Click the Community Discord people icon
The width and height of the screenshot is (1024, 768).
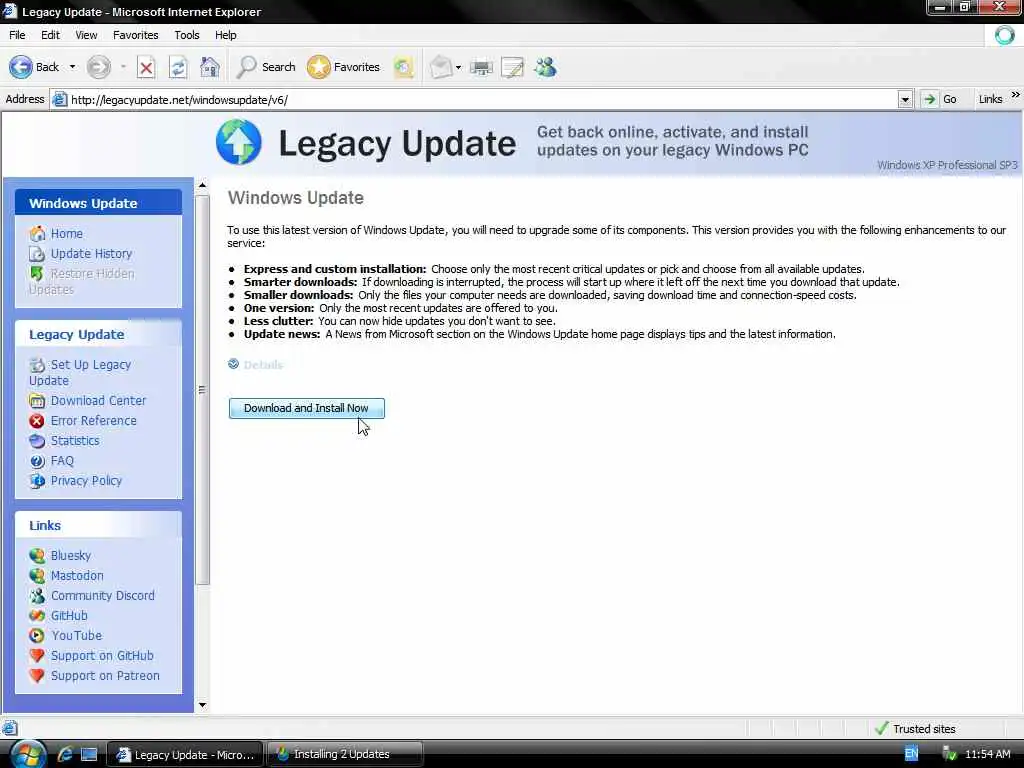coord(37,596)
